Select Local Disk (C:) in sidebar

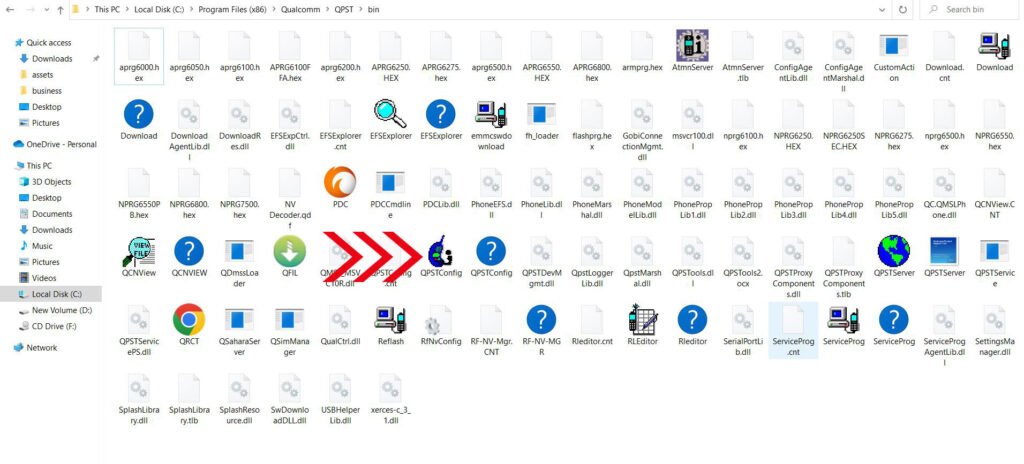51,294
